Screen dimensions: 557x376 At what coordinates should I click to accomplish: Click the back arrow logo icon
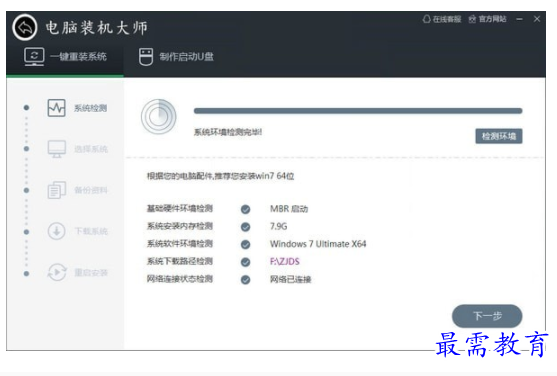pos(25,27)
